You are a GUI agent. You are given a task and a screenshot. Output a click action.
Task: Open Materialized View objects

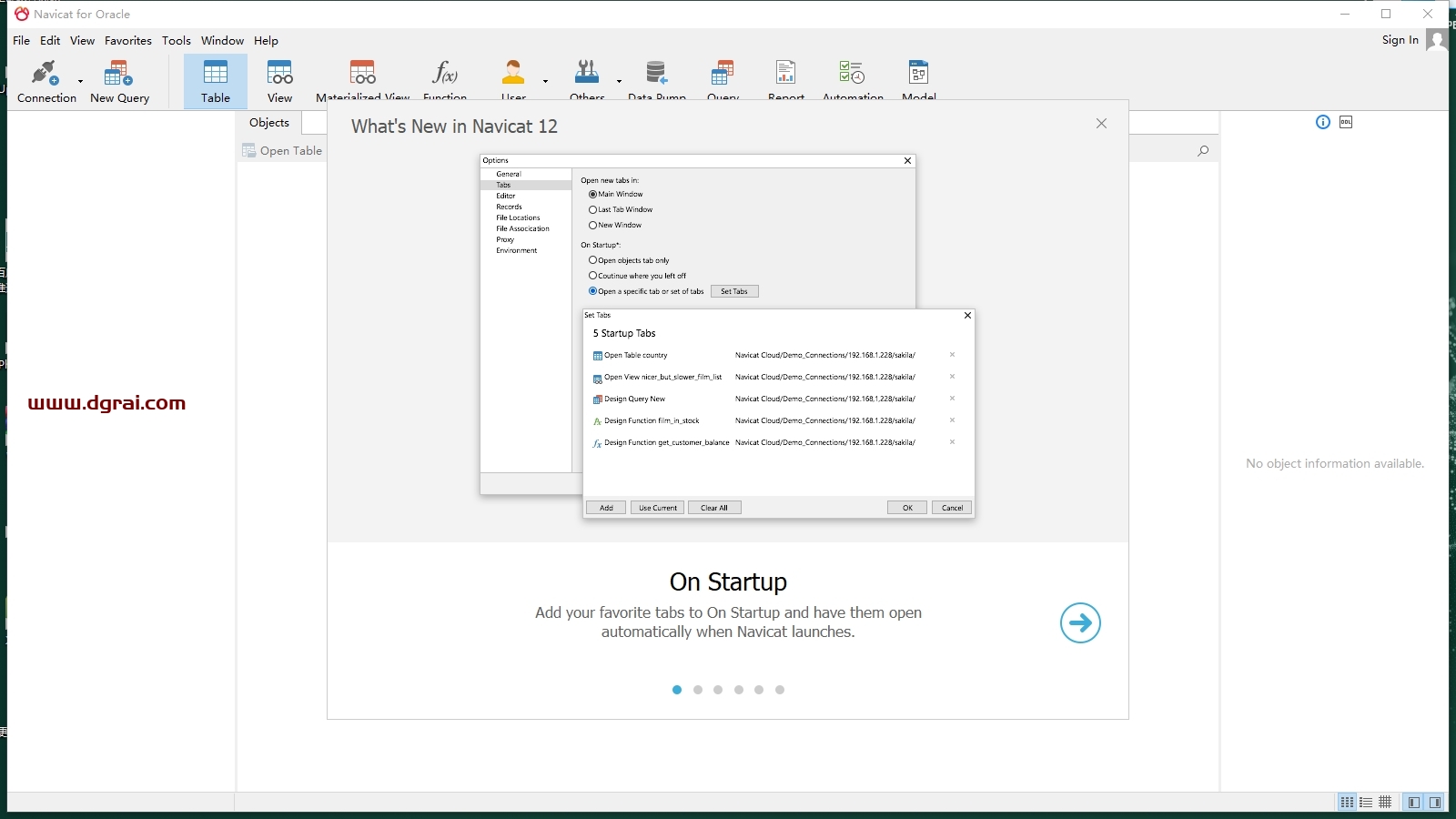pos(362,80)
